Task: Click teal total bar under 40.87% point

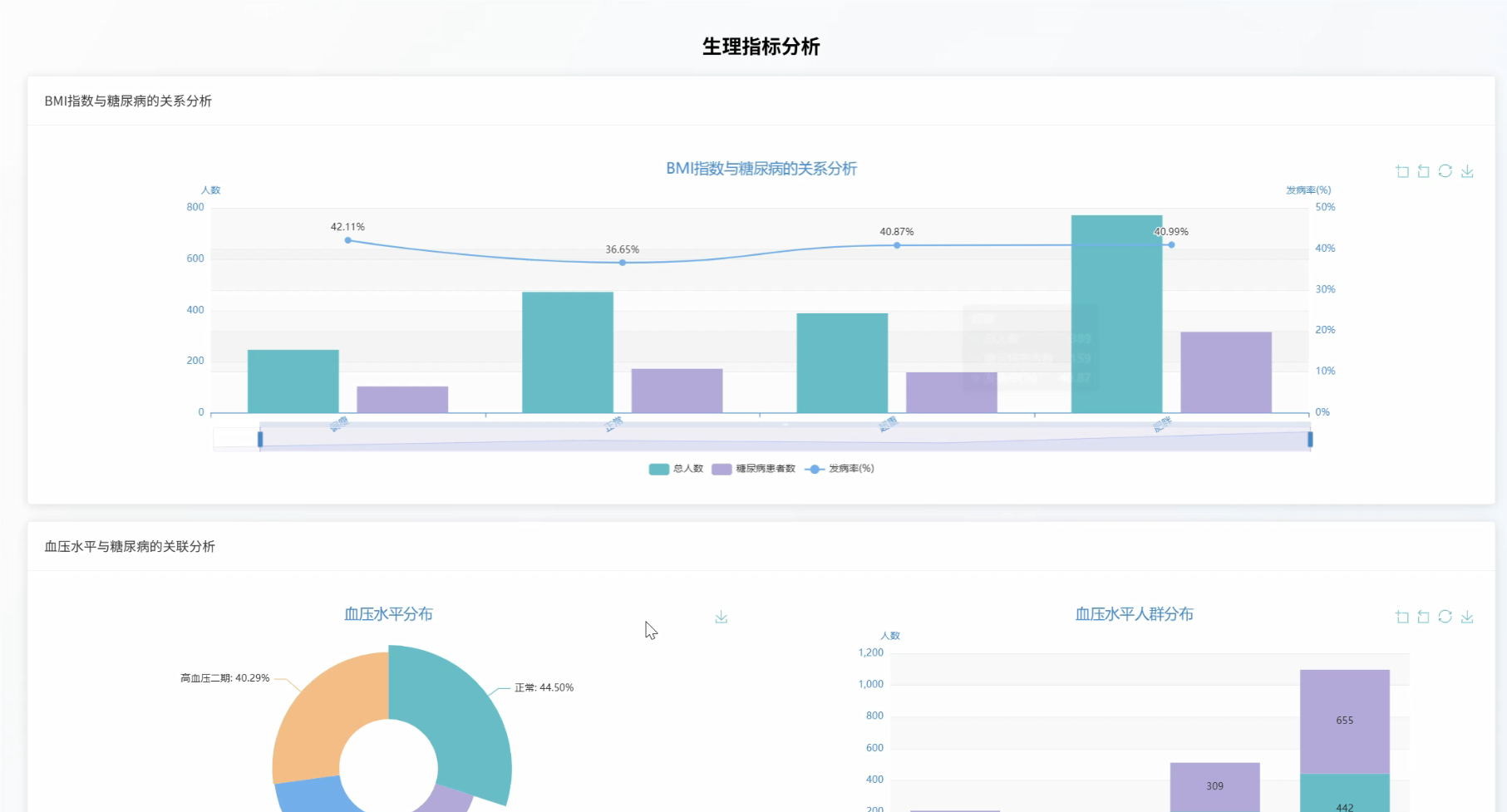Action: (842, 363)
